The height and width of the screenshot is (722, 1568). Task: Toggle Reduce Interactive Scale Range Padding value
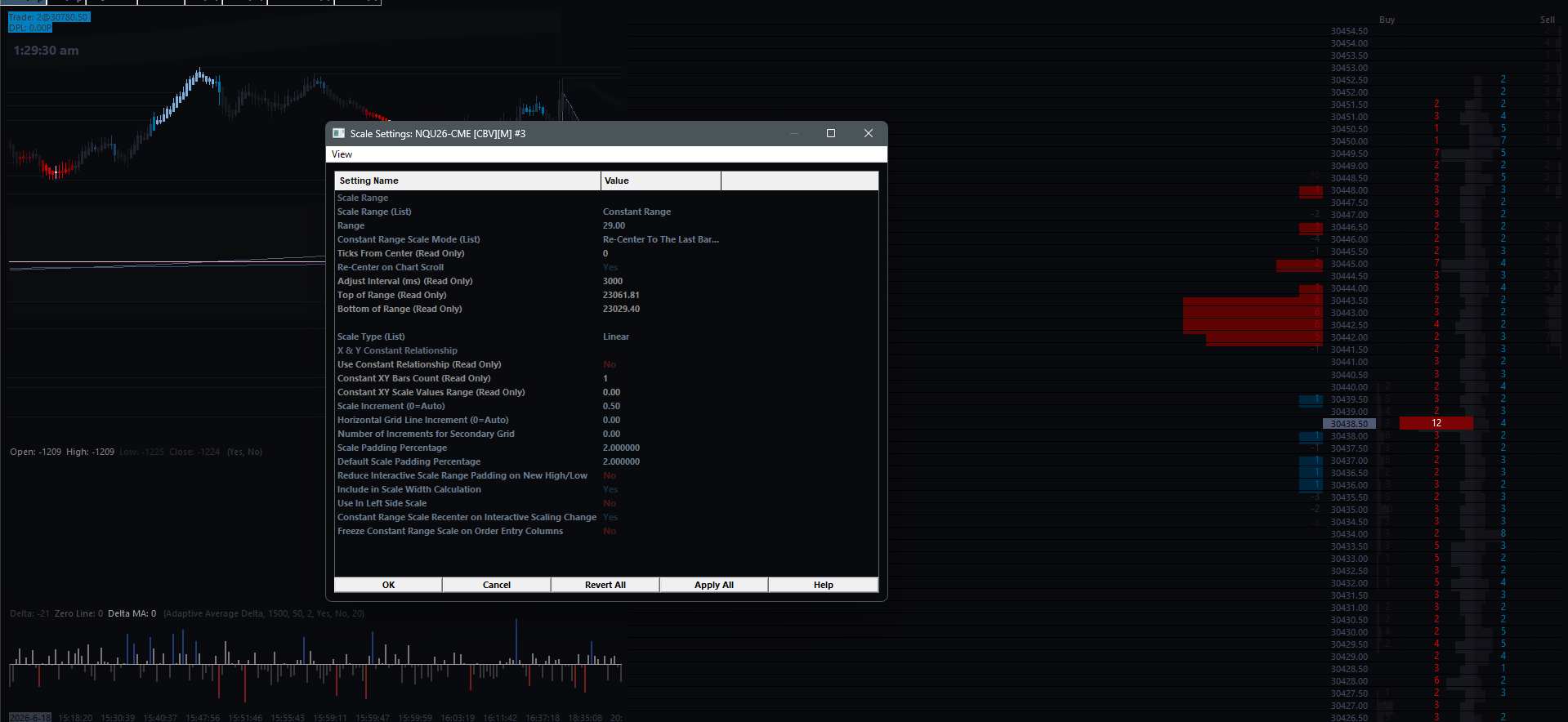610,475
